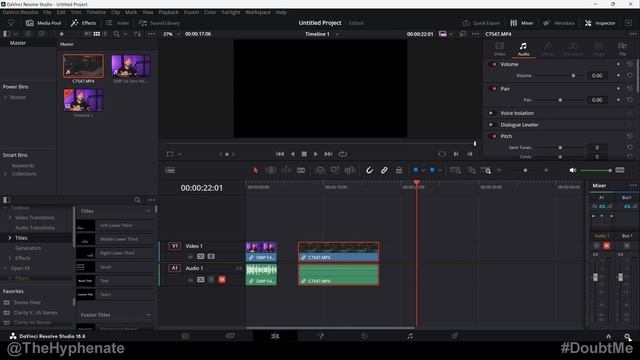This screenshot has width=640, height=360.
Task: Select the Blade Edit Mode tool
Action: click(x=301, y=170)
